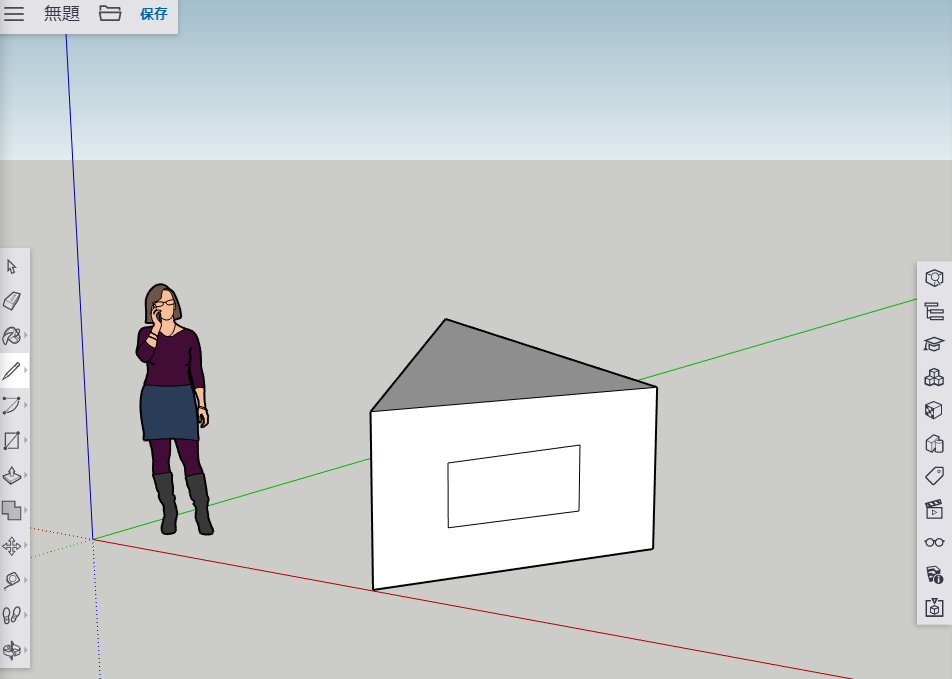Open a model via the folder icon

point(110,13)
